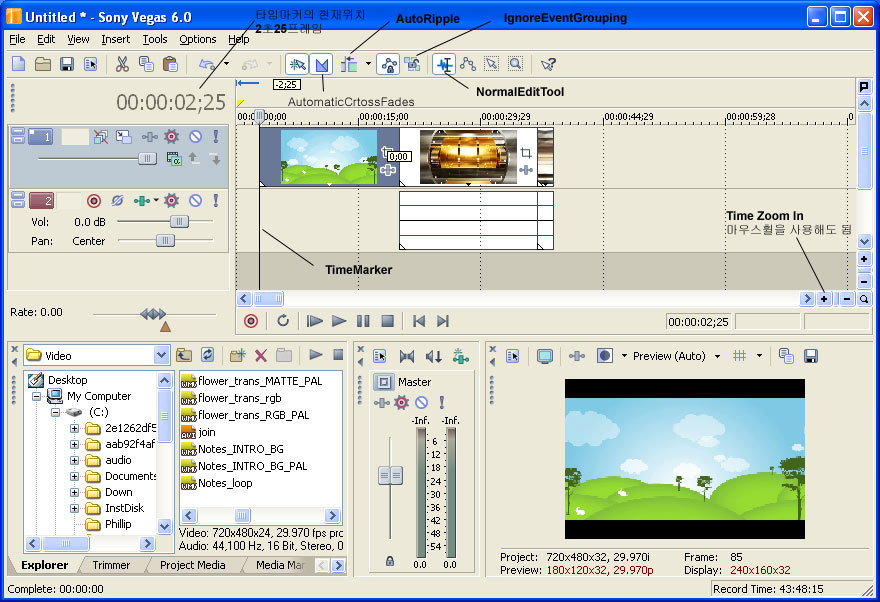Pause playback
Screen dimensions: 880x602
(363, 321)
